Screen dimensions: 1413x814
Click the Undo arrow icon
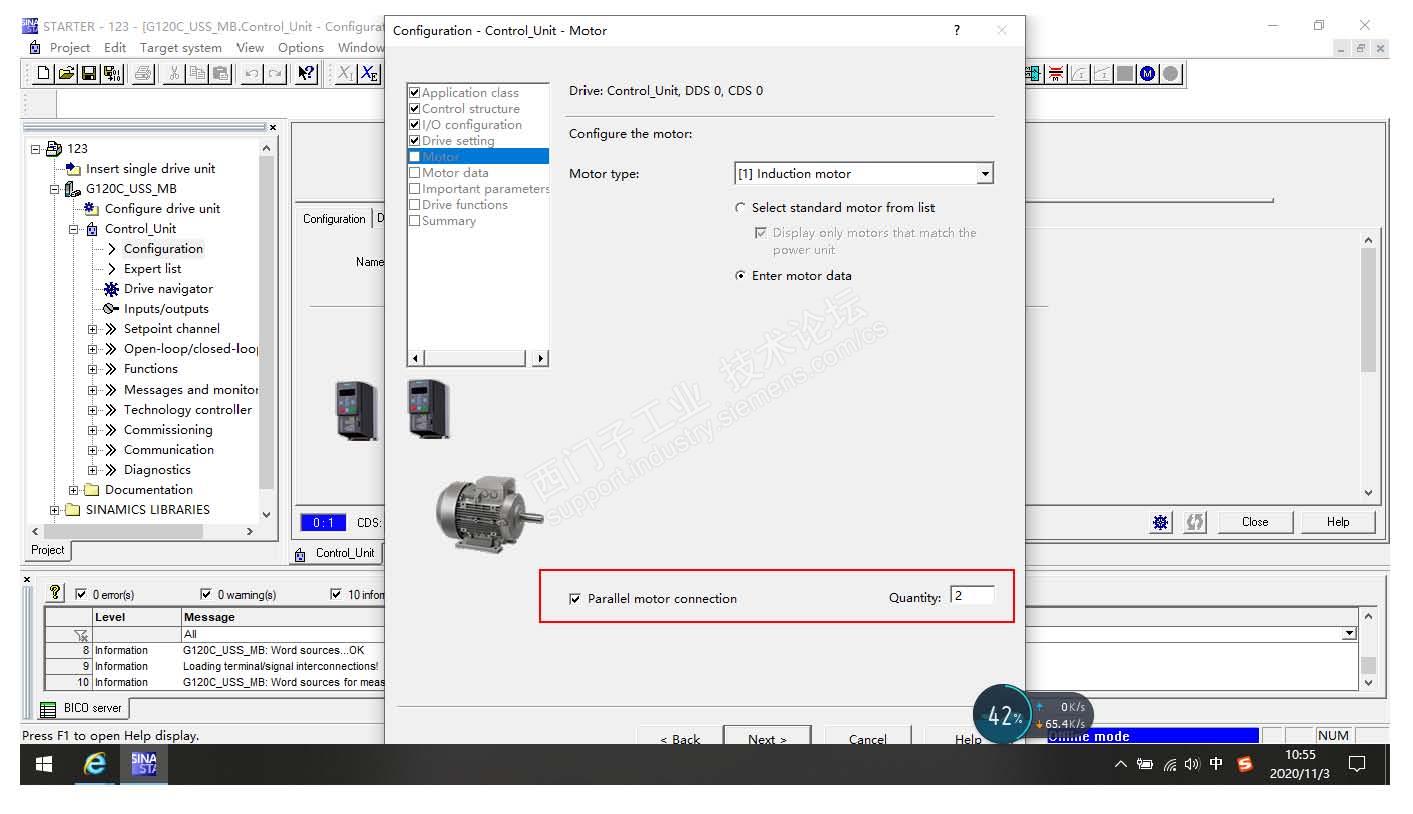coord(252,73)
